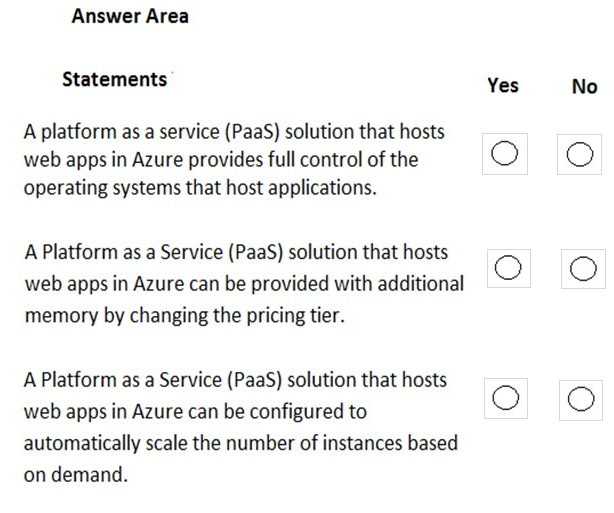Click the Answer Area heading
The width and height of the screenshot is (614, 513).
[x=130, y=16]
